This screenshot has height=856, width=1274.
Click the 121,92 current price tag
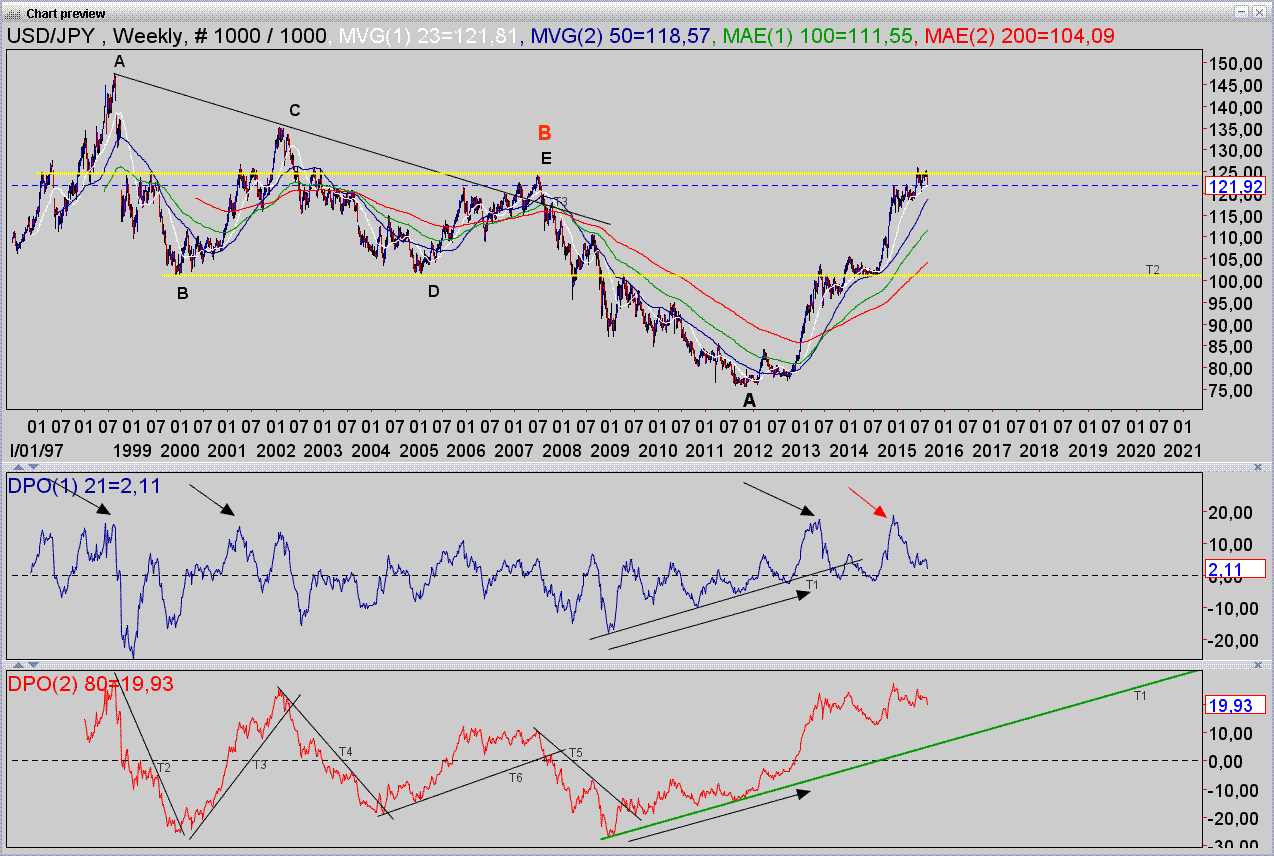1237,186
